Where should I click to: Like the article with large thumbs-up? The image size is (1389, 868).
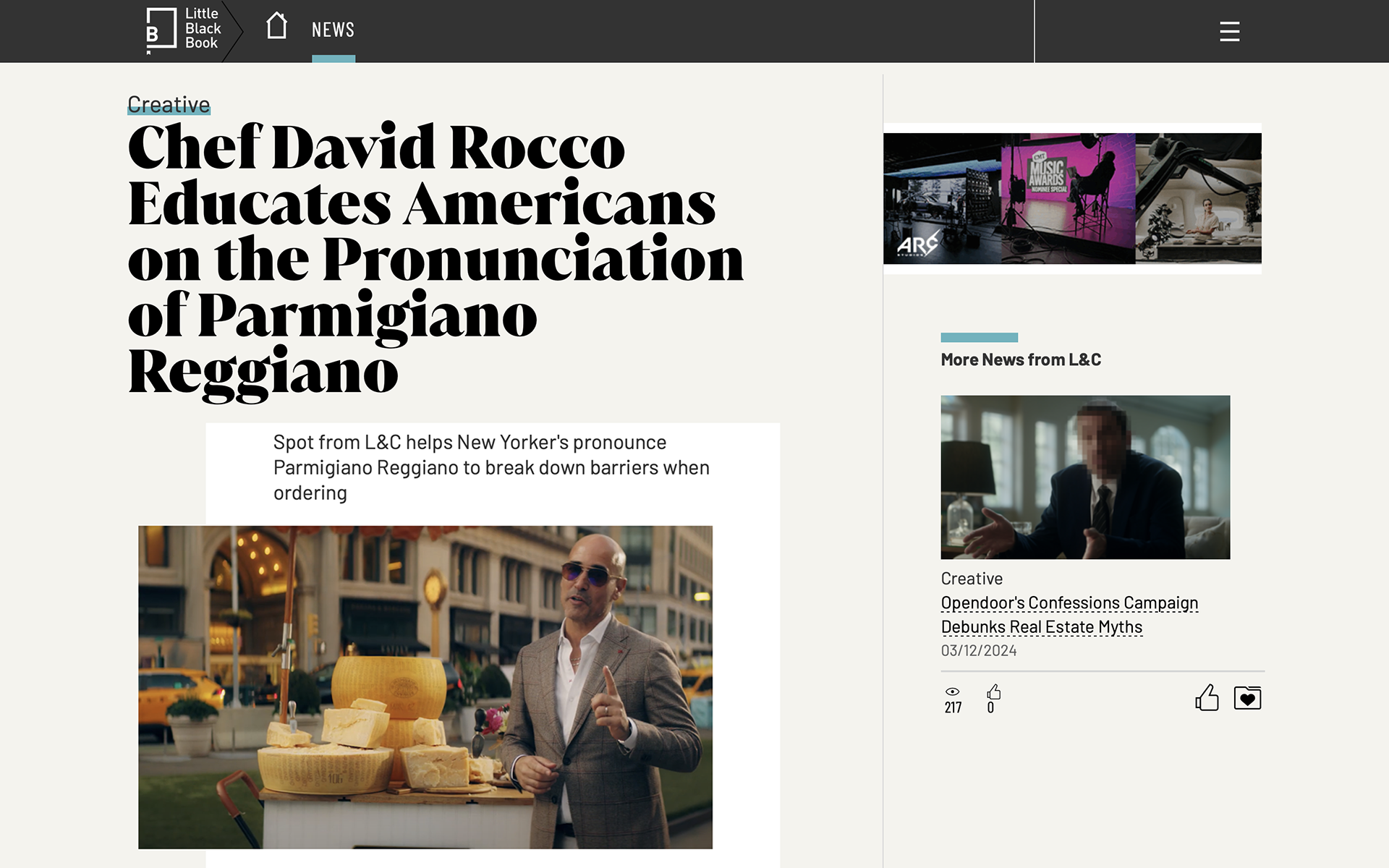tap(1207, 697)
